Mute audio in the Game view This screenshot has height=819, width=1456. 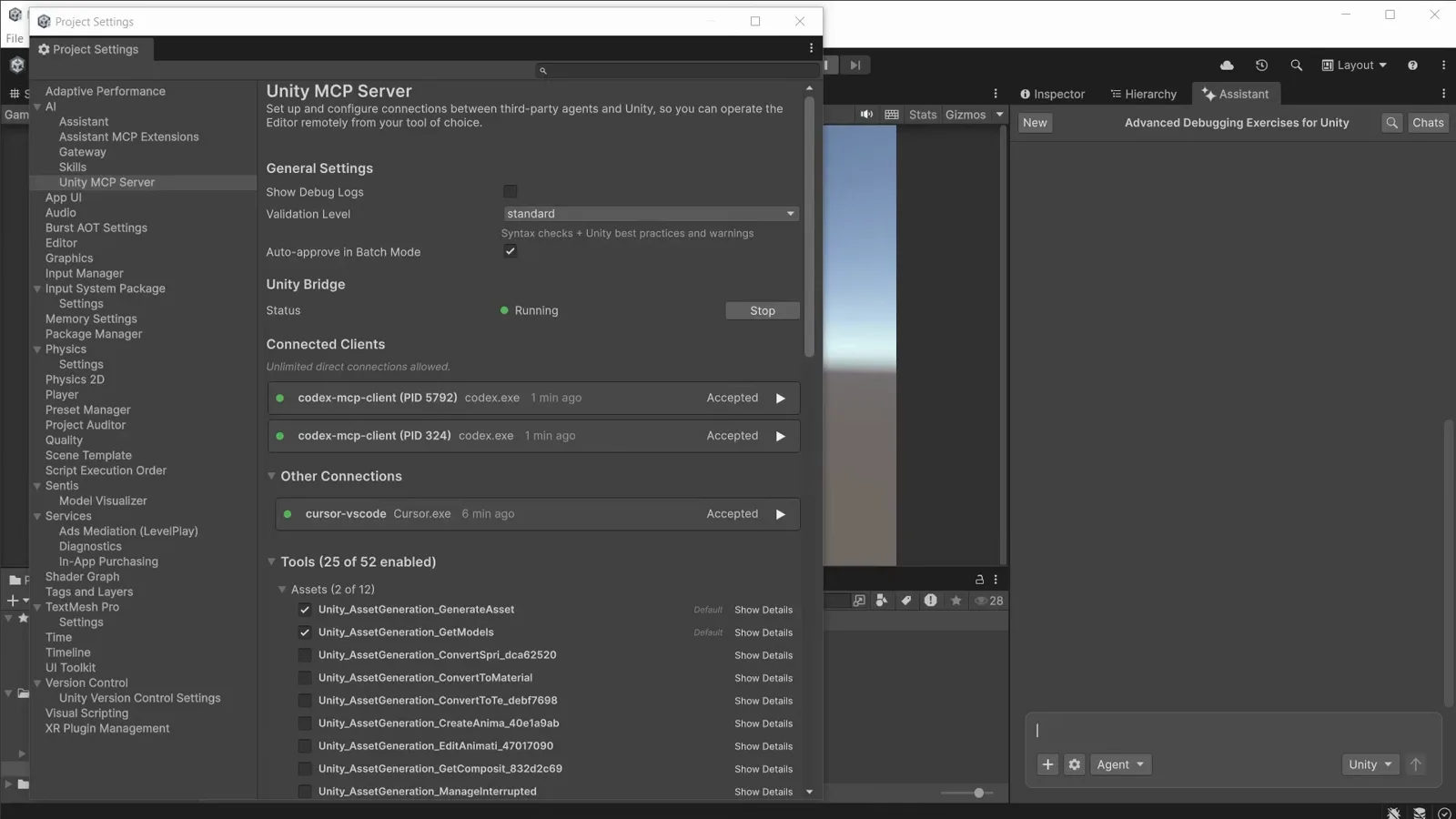866,115
